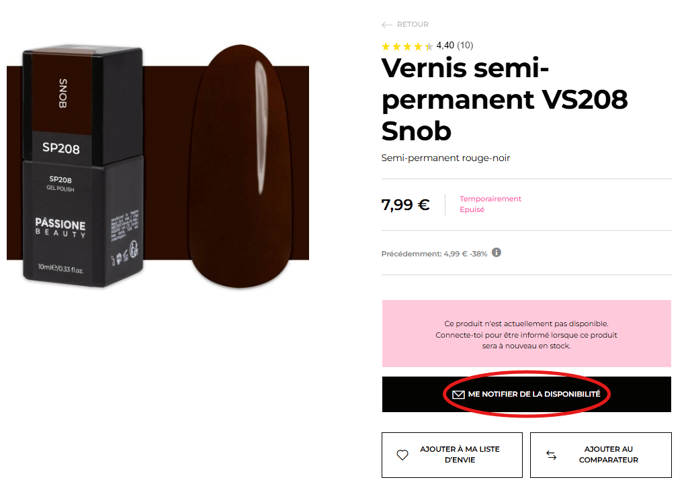Click ME NOTIFIER DE LA DISPONIBILITÉ button
The width and height of the screenshot is (688, 490).
click(526, 394)
